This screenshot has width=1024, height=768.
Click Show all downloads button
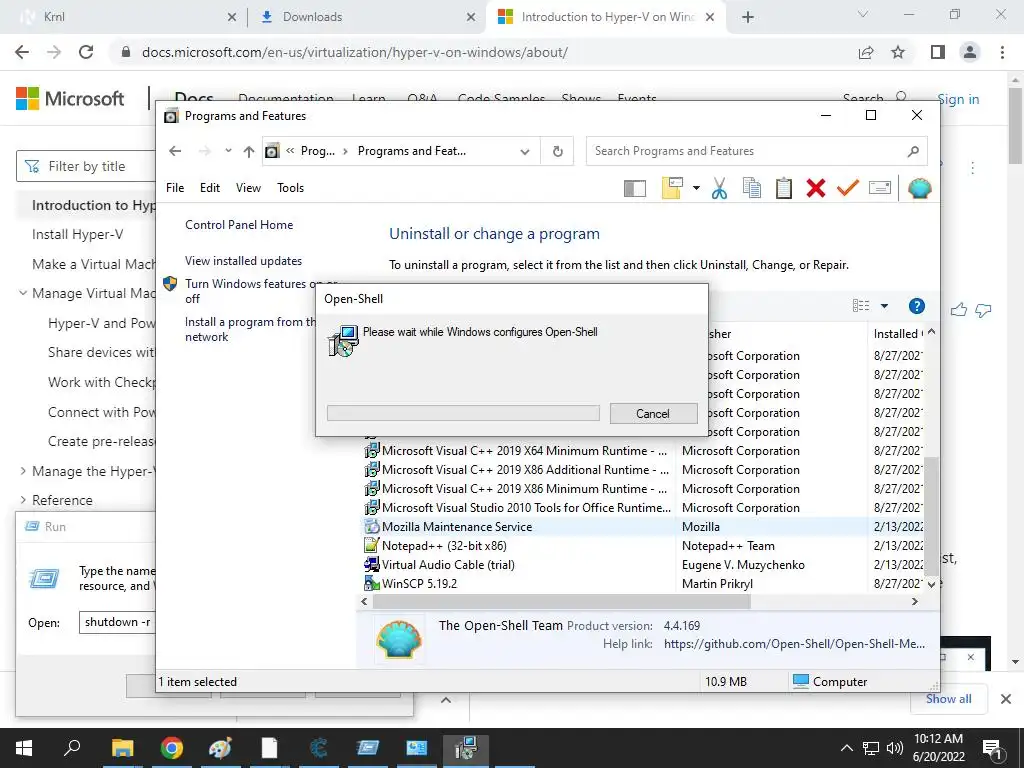948,699
